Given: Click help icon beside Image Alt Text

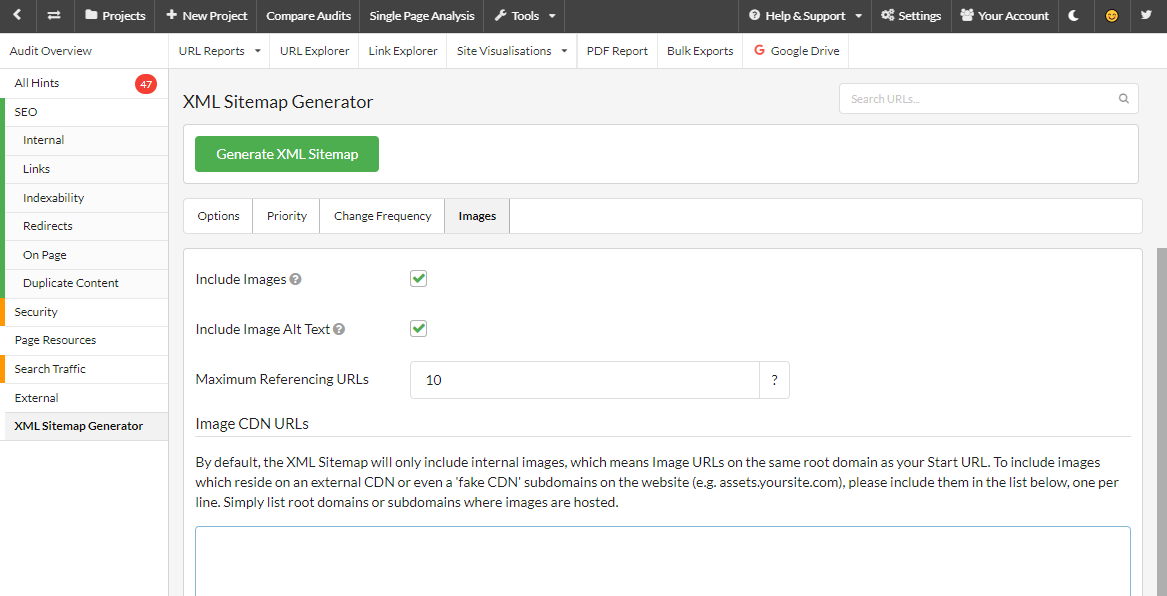Looking at the screenshot, I should tap(339, 329).
